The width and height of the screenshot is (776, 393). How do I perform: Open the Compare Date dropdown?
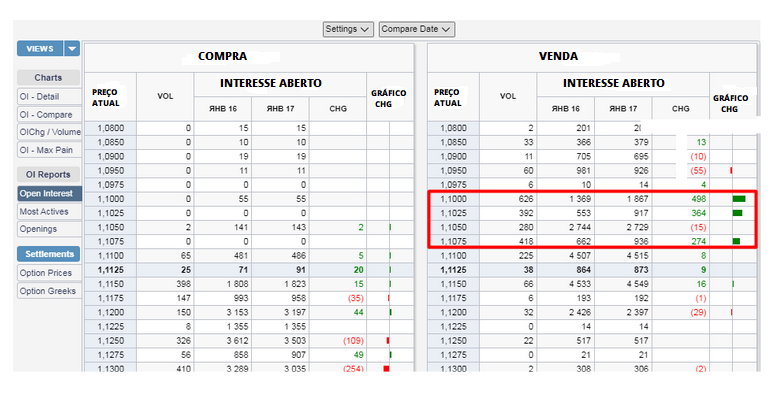coord(417,29)
